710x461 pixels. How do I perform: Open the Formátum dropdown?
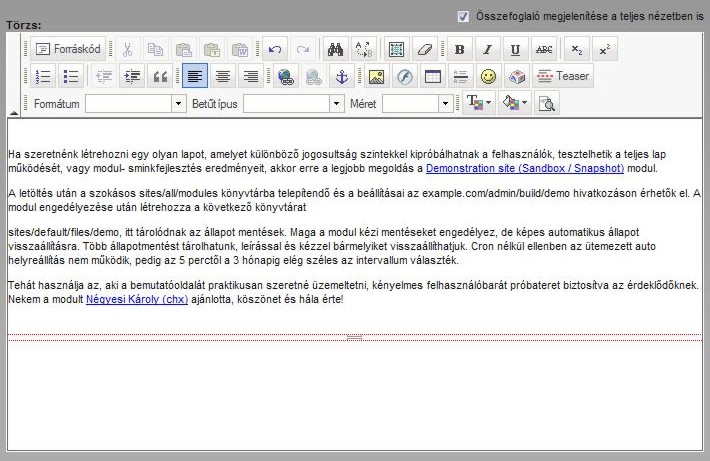135,104
